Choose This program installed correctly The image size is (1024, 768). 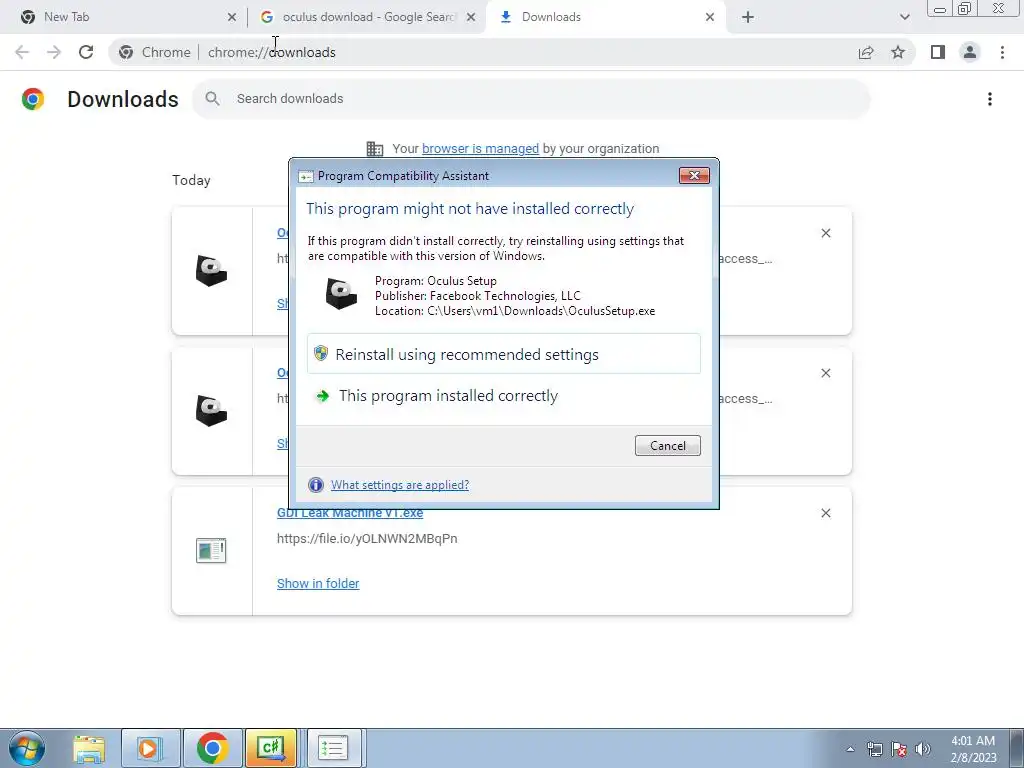coord(504,396)
